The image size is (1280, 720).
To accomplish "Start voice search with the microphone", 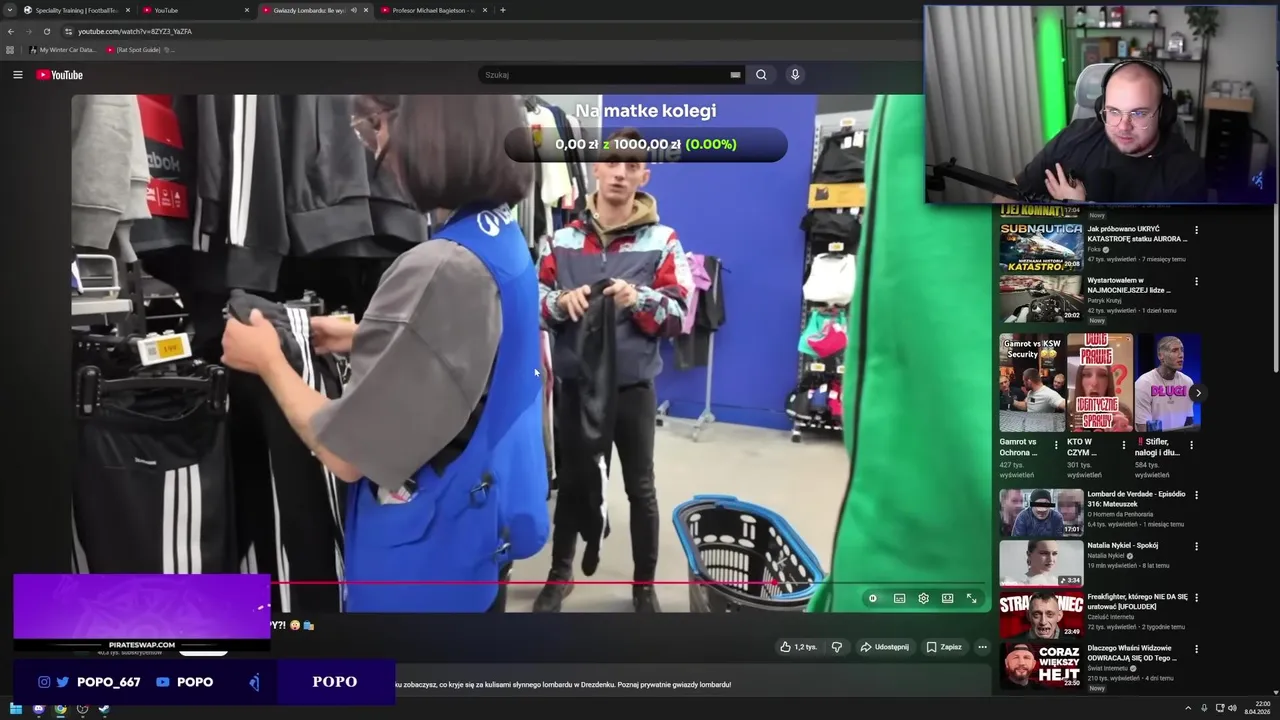I will click(x=795, y=75).
